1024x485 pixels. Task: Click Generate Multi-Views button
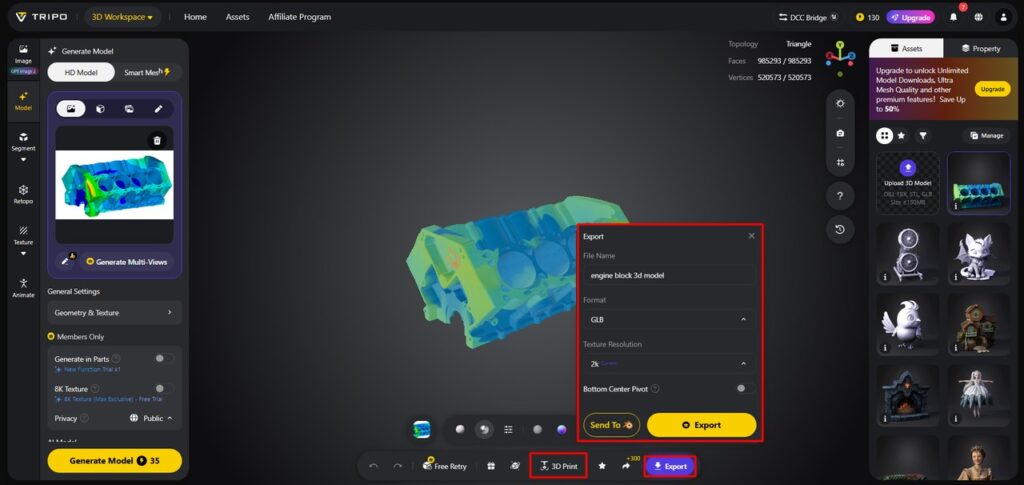(127, 261)
